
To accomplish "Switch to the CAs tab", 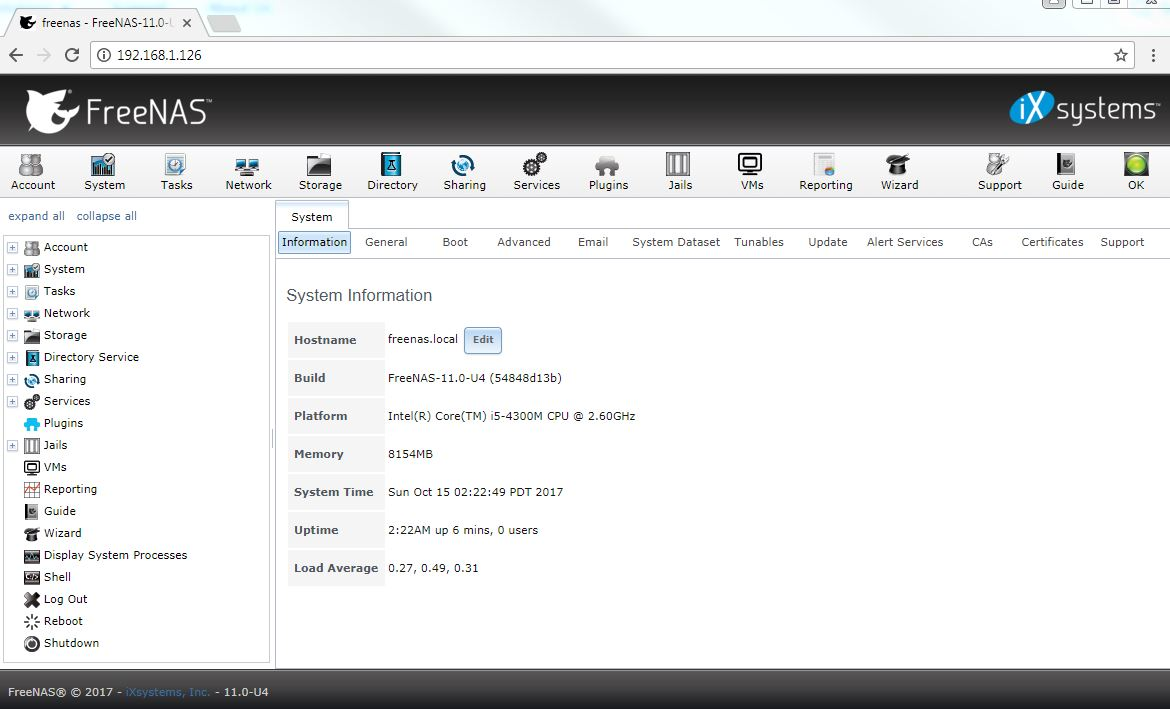I will (x=982, y=242).
